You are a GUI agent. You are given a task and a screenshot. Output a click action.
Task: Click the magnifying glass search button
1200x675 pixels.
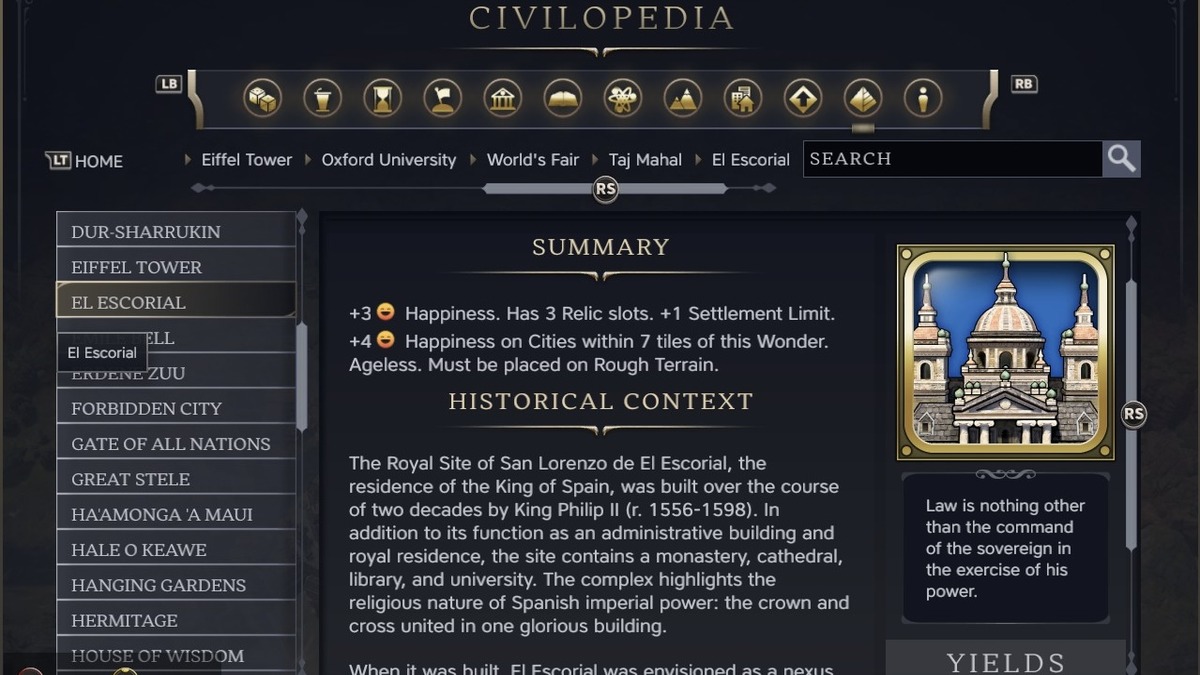[1121, 159]
